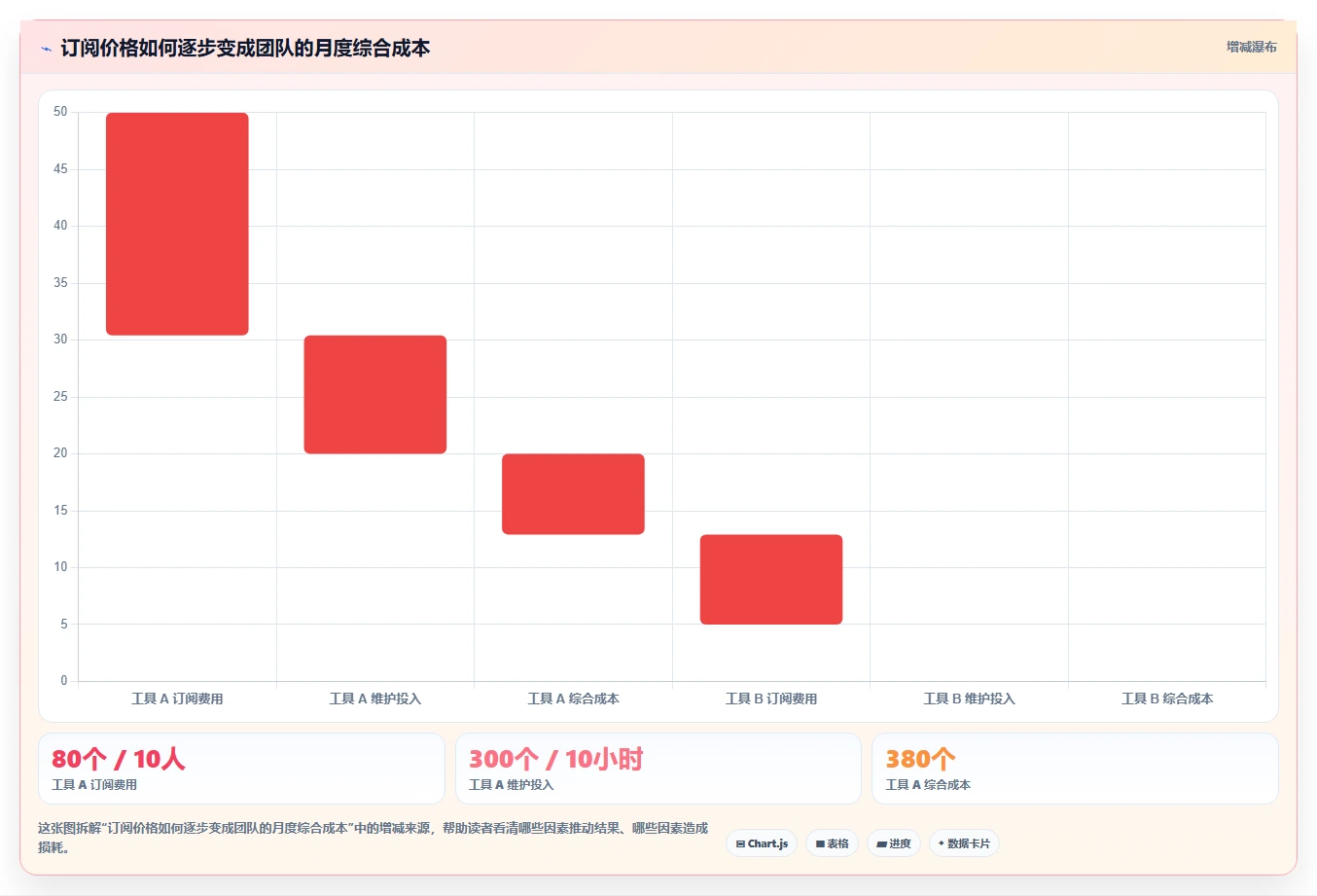Click the 工具 A 维护投入 axis label

click(375, 699)
